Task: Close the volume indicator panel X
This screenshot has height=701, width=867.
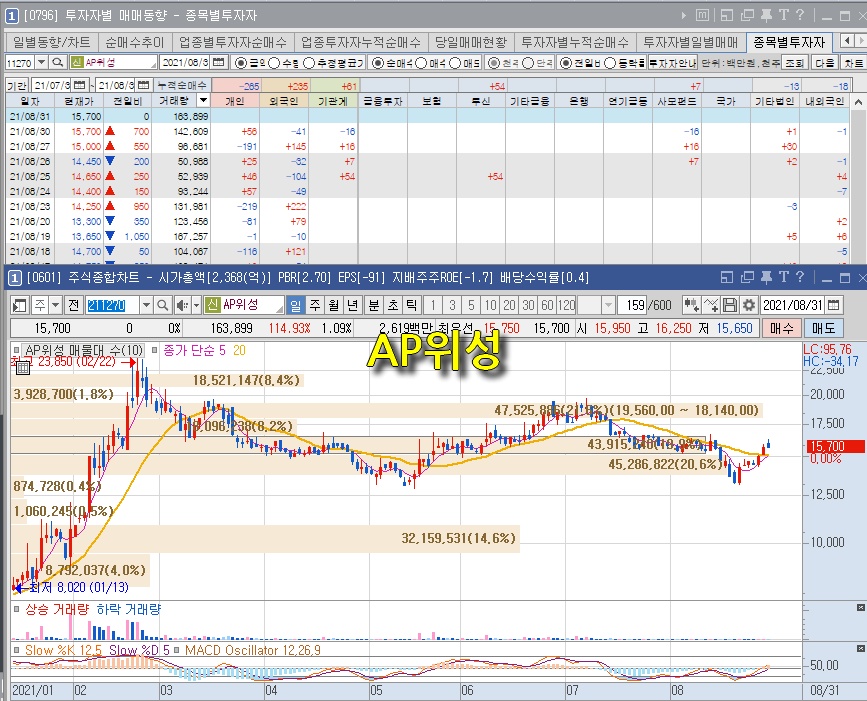Action: point(860,608)
